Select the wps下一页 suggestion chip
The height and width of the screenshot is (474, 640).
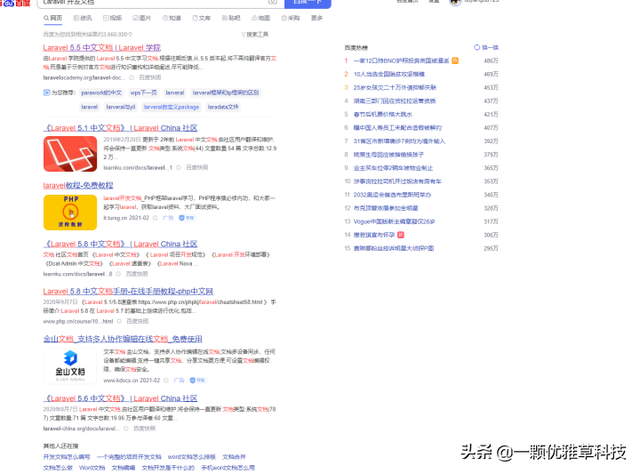pos(143,93)
